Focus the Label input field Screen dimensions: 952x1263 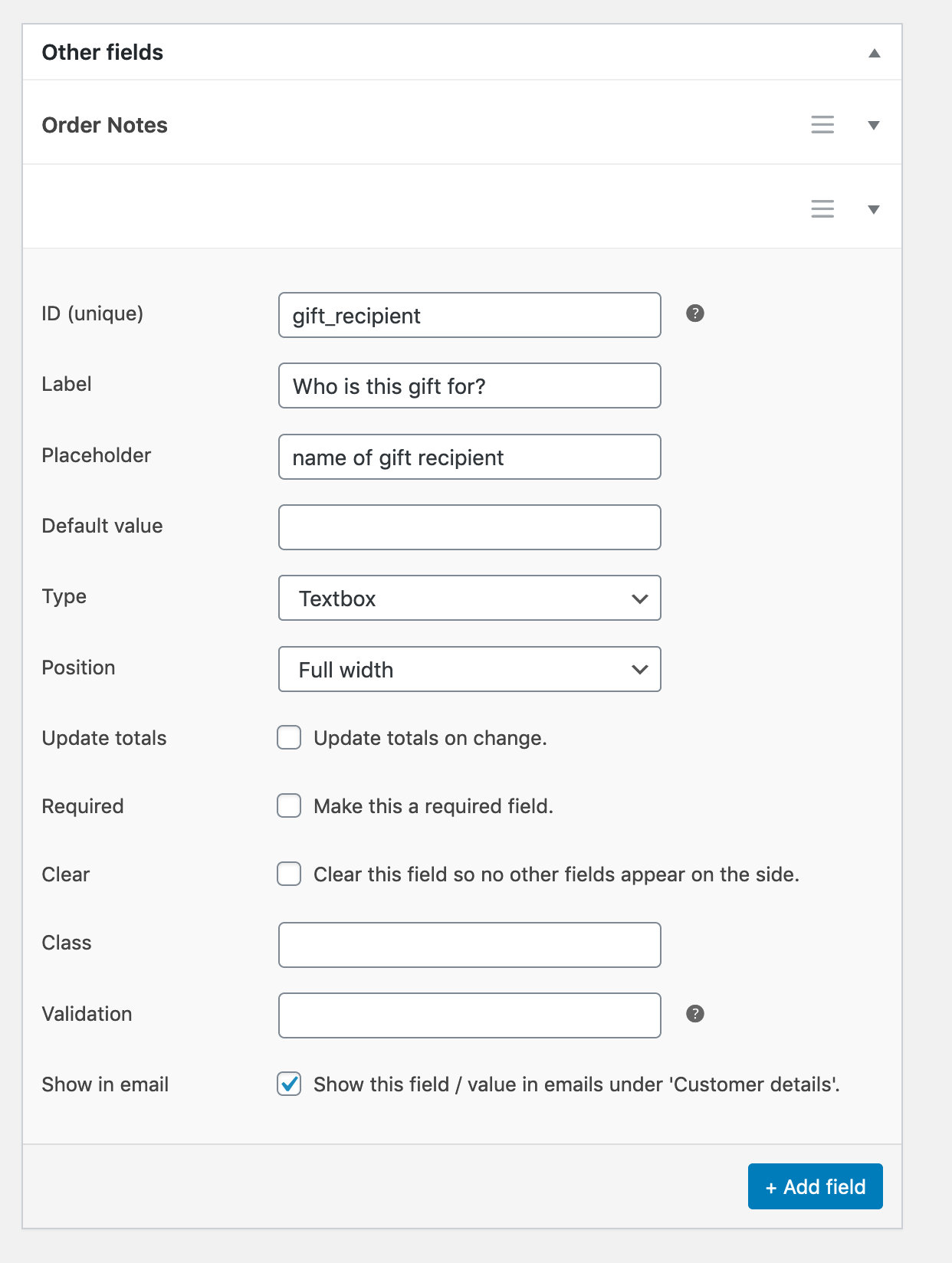click(469, 386)
